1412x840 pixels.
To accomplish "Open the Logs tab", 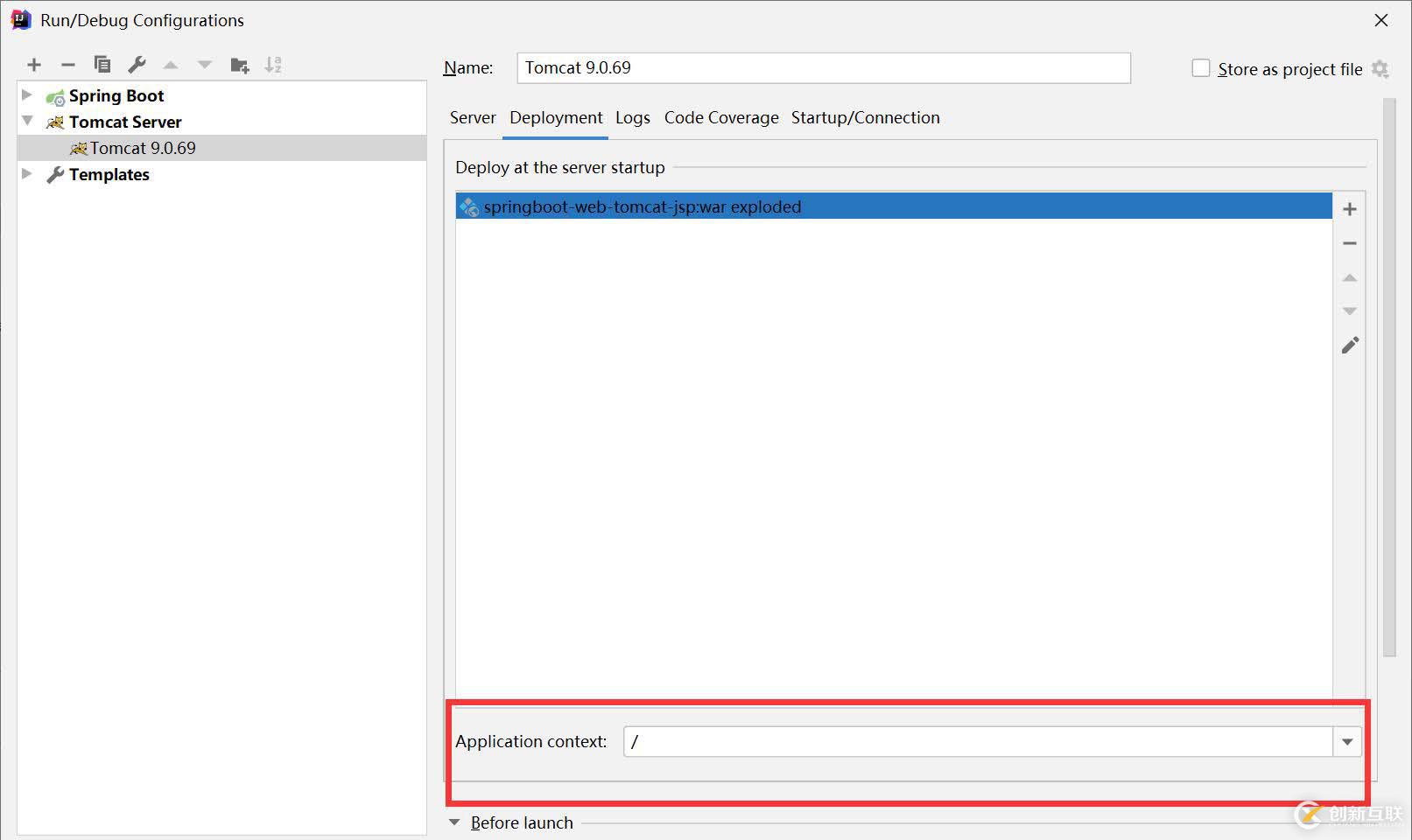I will click(633, 118).
